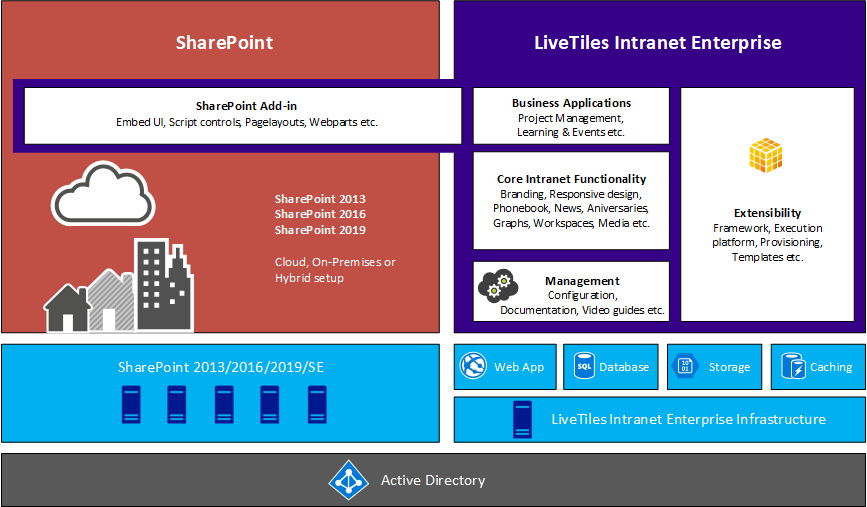This screenshot has height=507, width=867.
Task: Click the Web App label
Action: [x=519, y=367]
